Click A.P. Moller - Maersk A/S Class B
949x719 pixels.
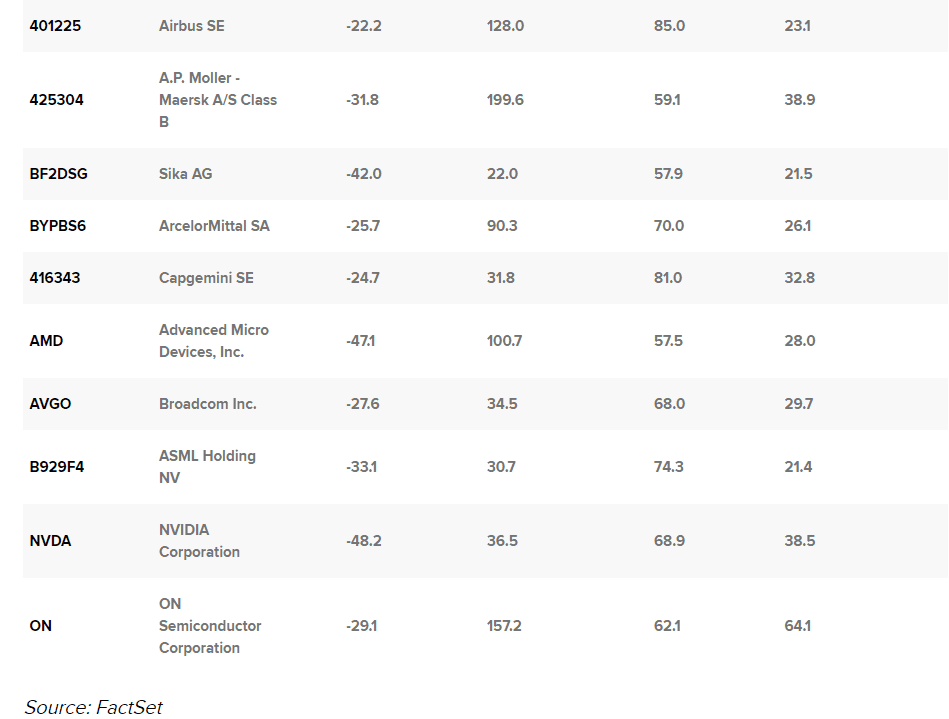(x=217, y=100)
